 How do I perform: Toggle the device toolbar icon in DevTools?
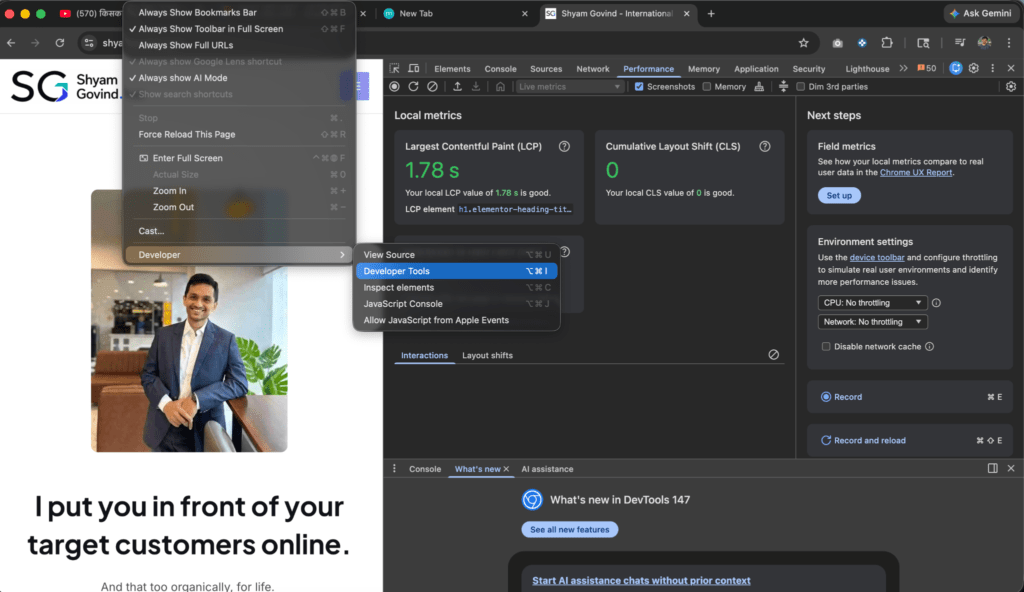pyautogui.click(x=413, y=69)
